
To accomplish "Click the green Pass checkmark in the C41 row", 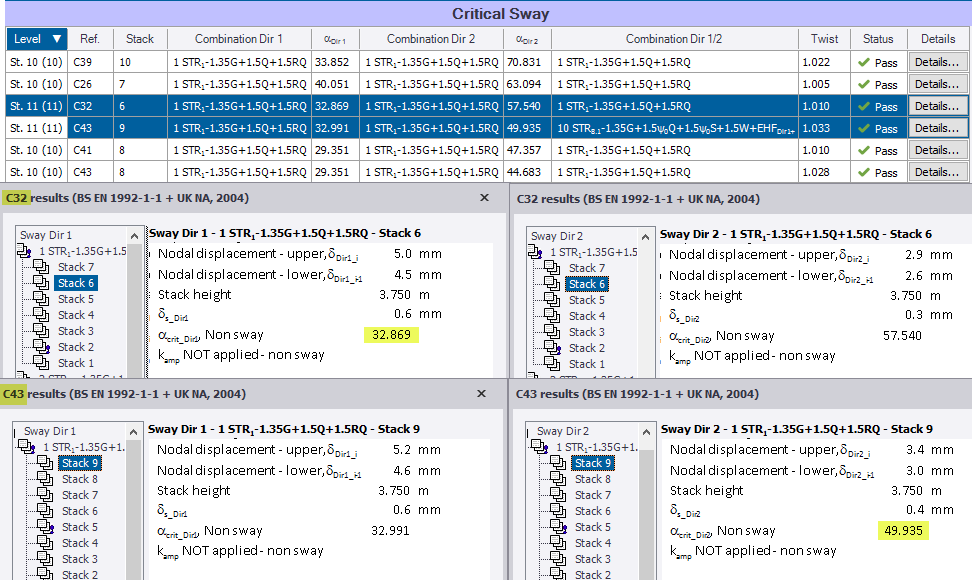I will tap(863, 150).
